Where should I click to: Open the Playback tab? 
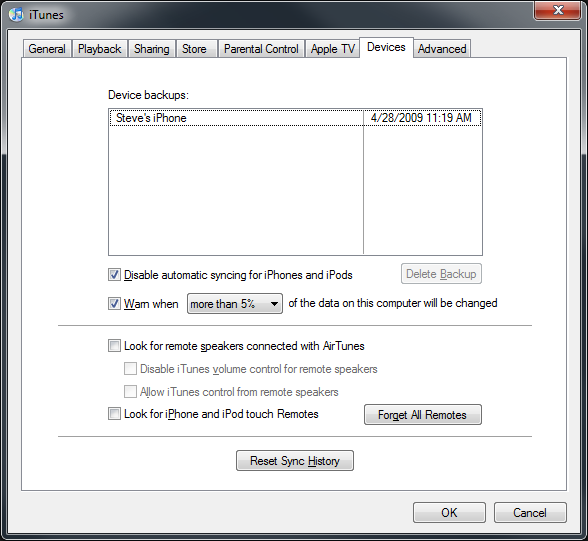point(99,49)
